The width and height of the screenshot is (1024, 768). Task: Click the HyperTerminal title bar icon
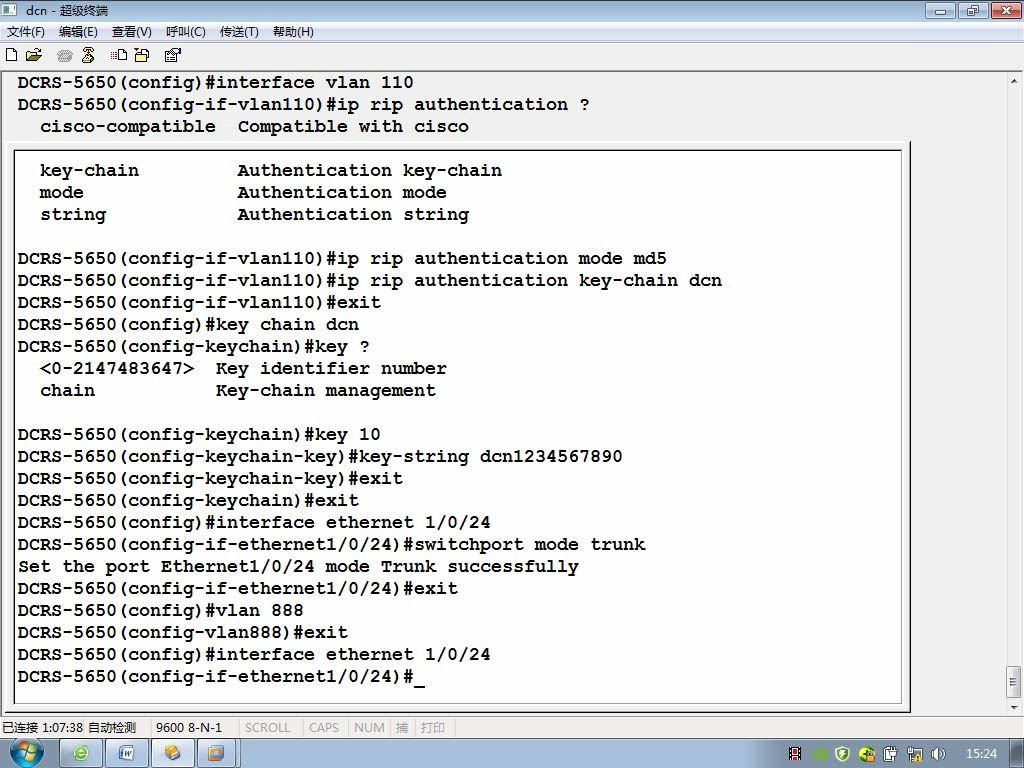9,10
